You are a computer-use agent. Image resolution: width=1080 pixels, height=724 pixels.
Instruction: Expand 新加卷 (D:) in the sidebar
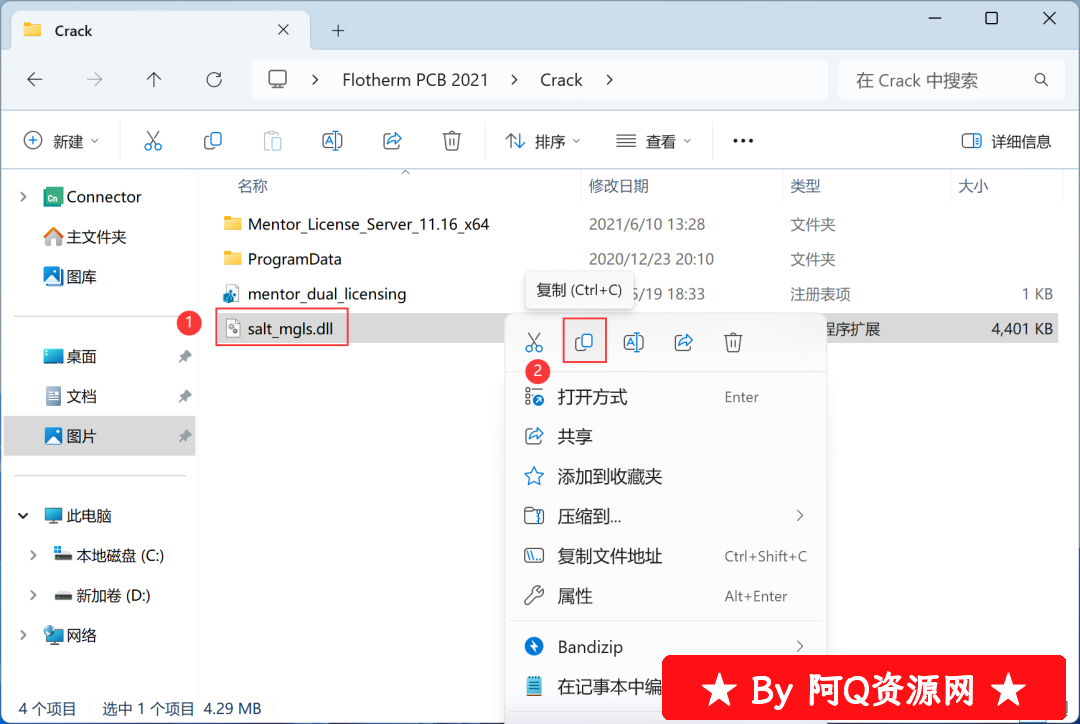coord(33,595)
